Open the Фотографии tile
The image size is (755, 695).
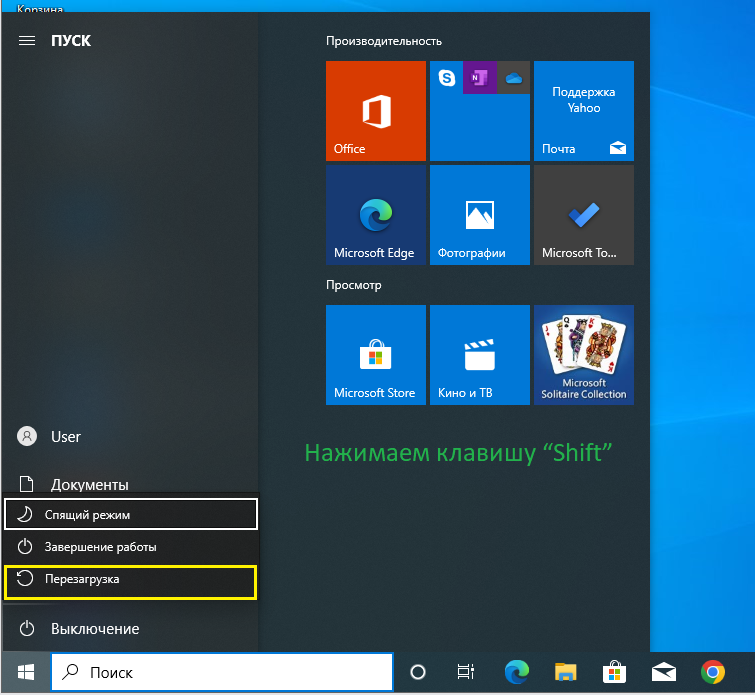[480, 215]
